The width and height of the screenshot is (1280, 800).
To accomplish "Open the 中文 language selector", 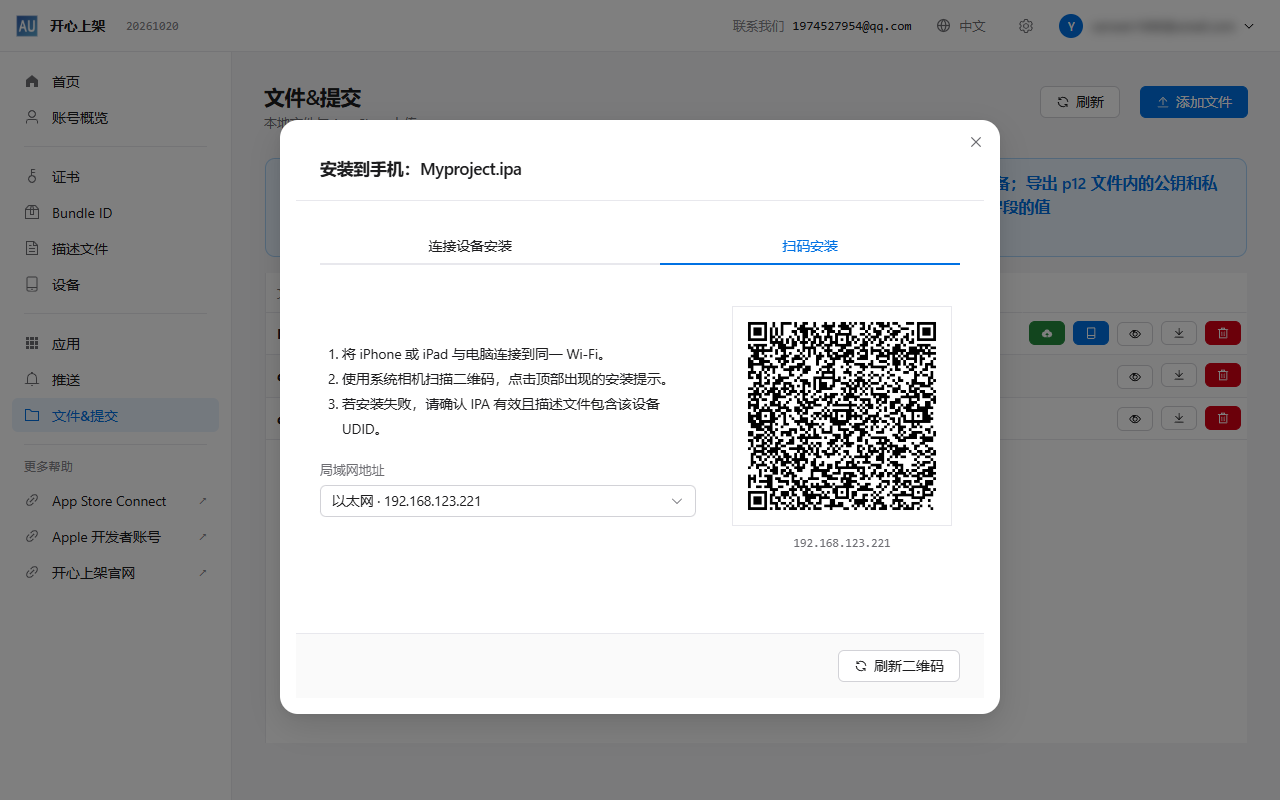I will pyautogui.click(x=961, y=26).
